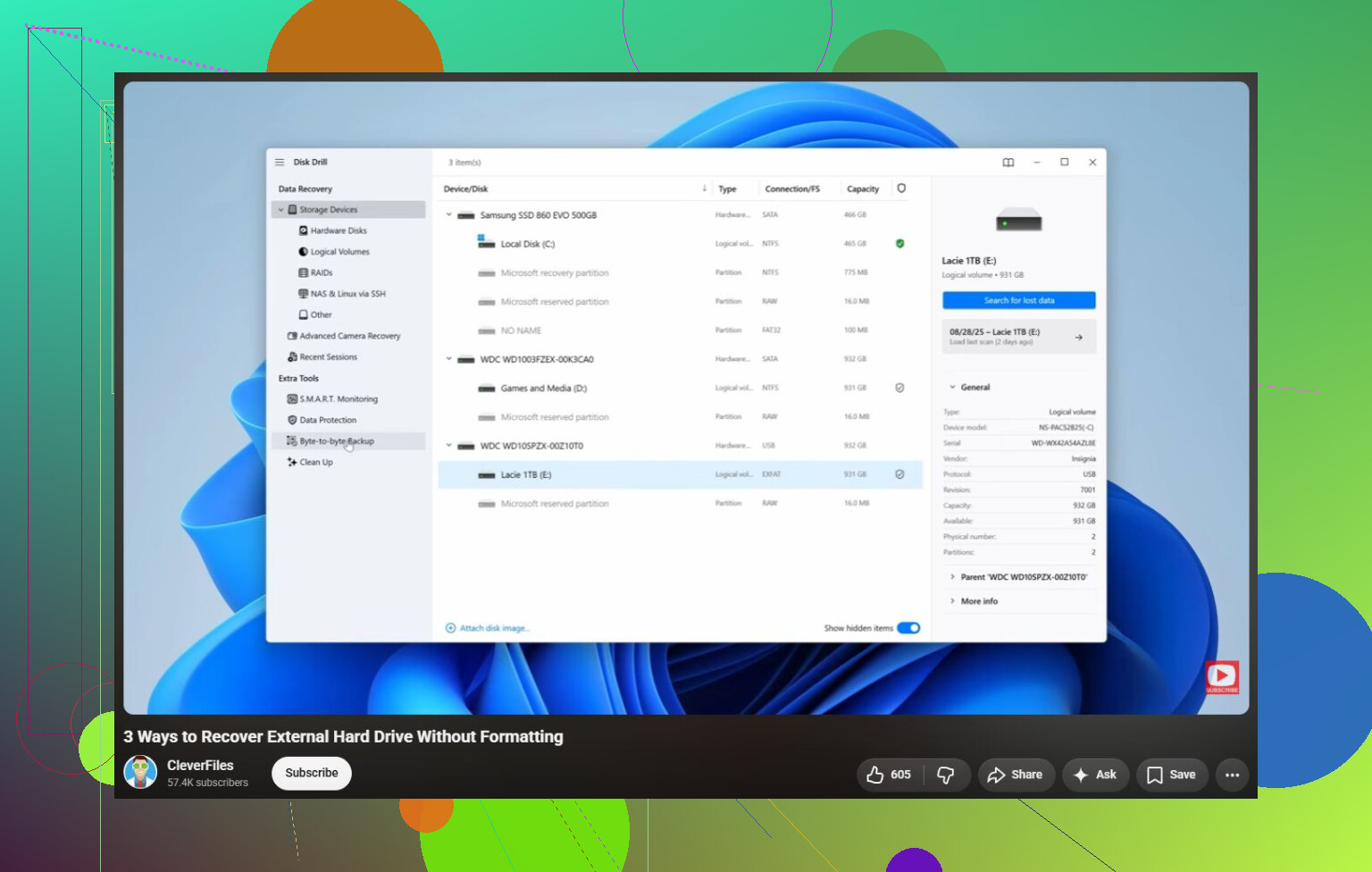Dislike the video with thumbs down icon
1372x872 pixels.
tap(946, 775)
